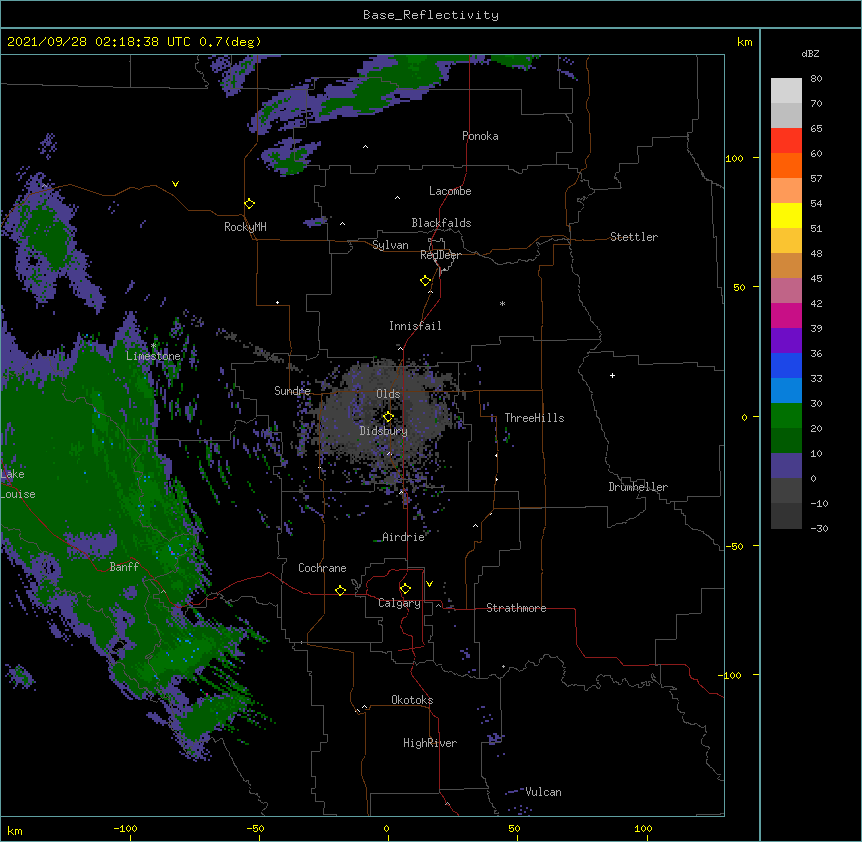Click the yellow diamond marker beside RockyMH

pos(249,204)
